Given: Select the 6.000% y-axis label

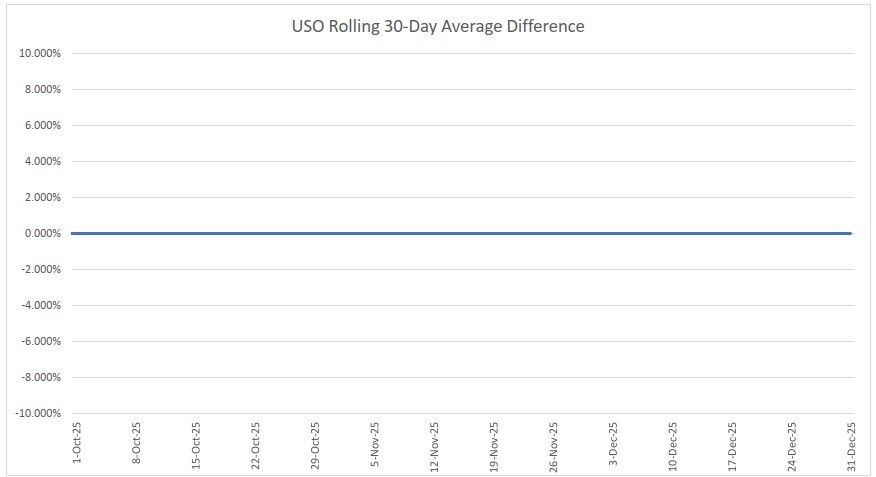Looking at the screenshot, I should click(42, 125).
